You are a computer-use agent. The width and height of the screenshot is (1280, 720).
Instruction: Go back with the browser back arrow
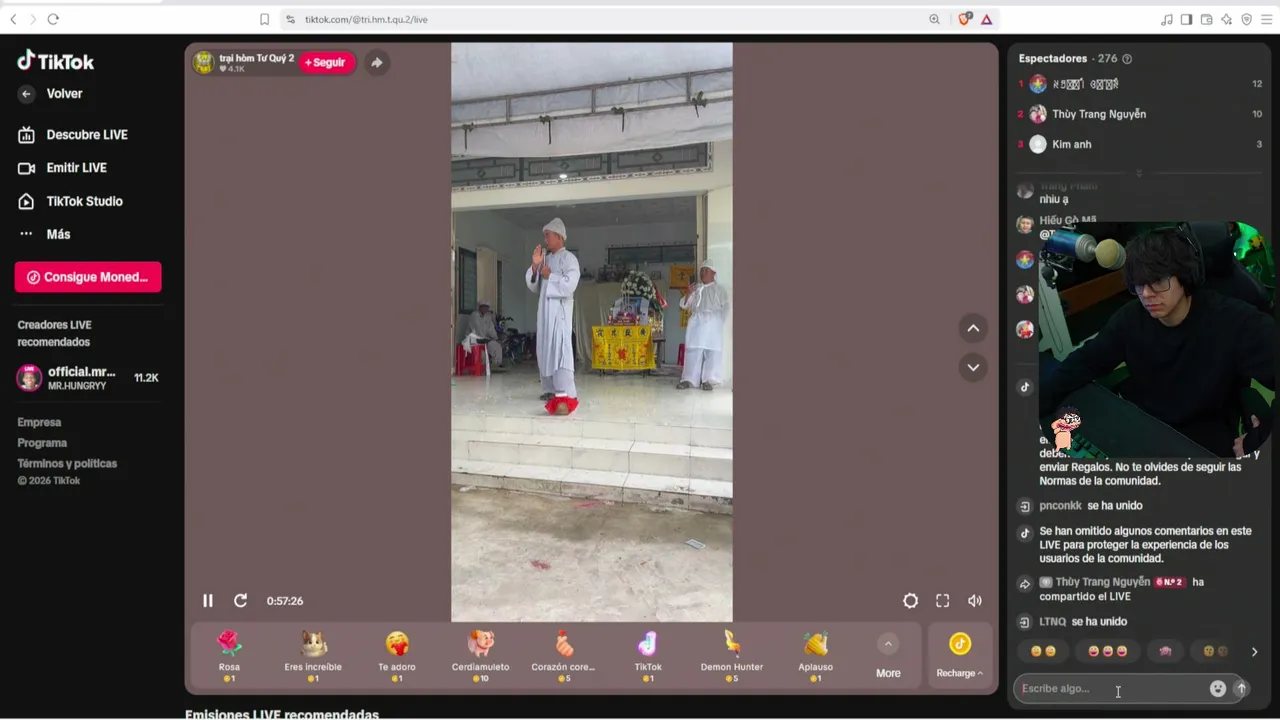click(13, 19)
